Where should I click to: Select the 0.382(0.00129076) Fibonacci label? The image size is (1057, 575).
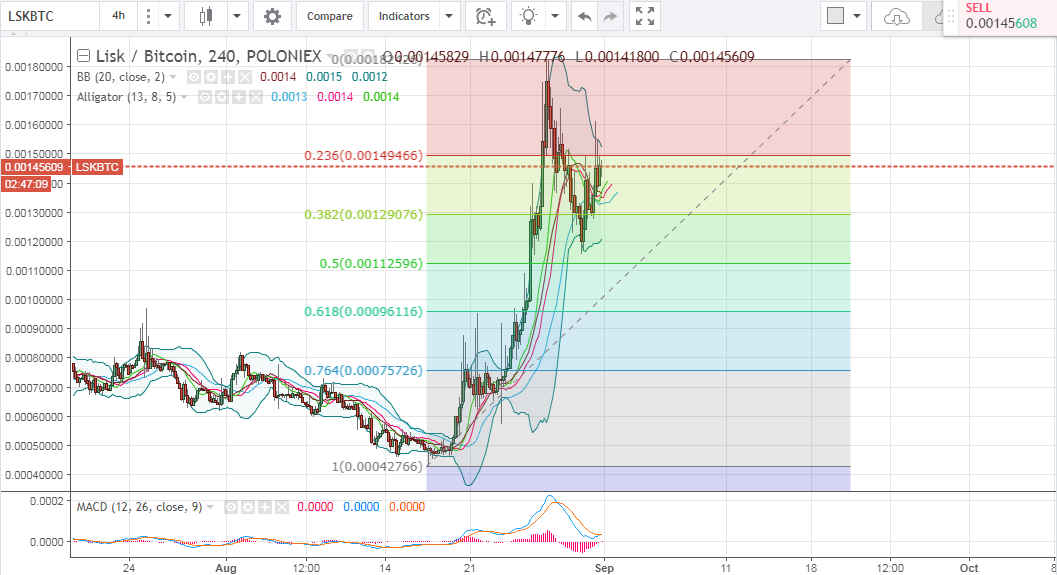pos(363,214)
